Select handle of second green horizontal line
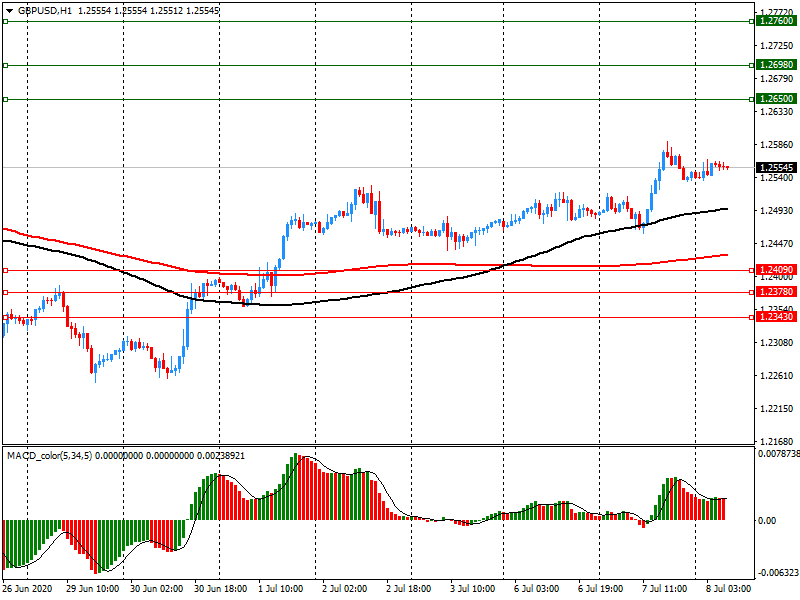The width and height of the screenshot is (800, 600). pyautogui.click(x=5, y=66)
